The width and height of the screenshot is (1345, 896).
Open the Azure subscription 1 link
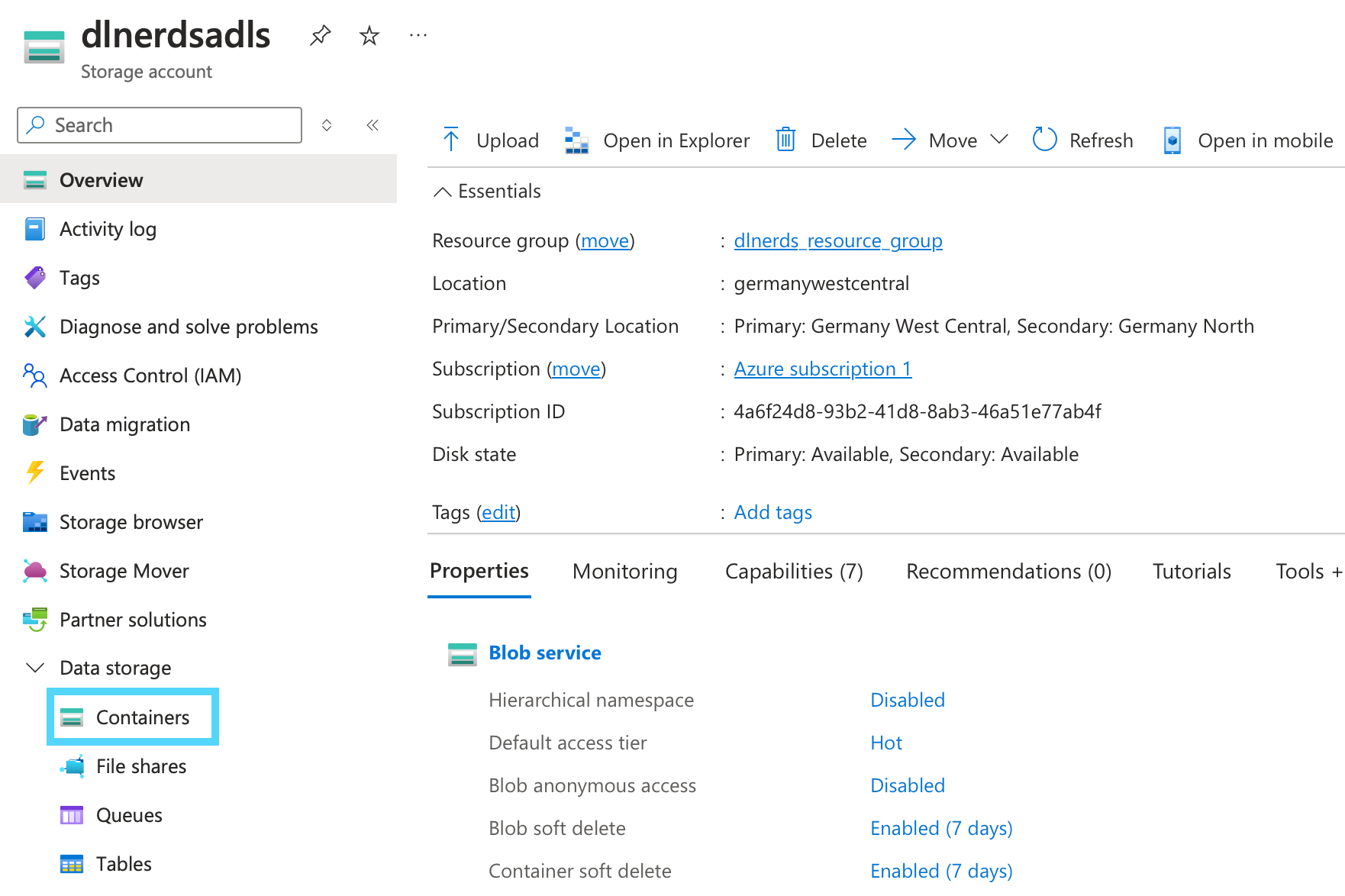(x=822, y=369)
